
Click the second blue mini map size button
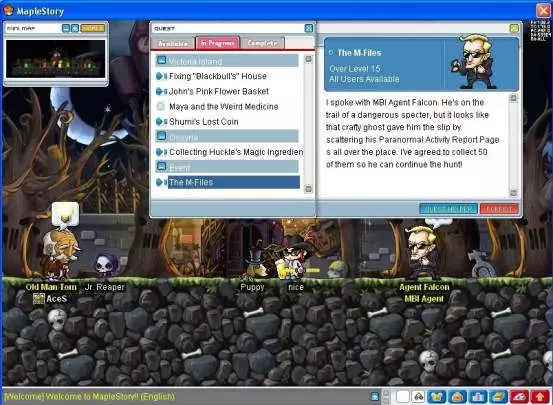tap(75, 28)
